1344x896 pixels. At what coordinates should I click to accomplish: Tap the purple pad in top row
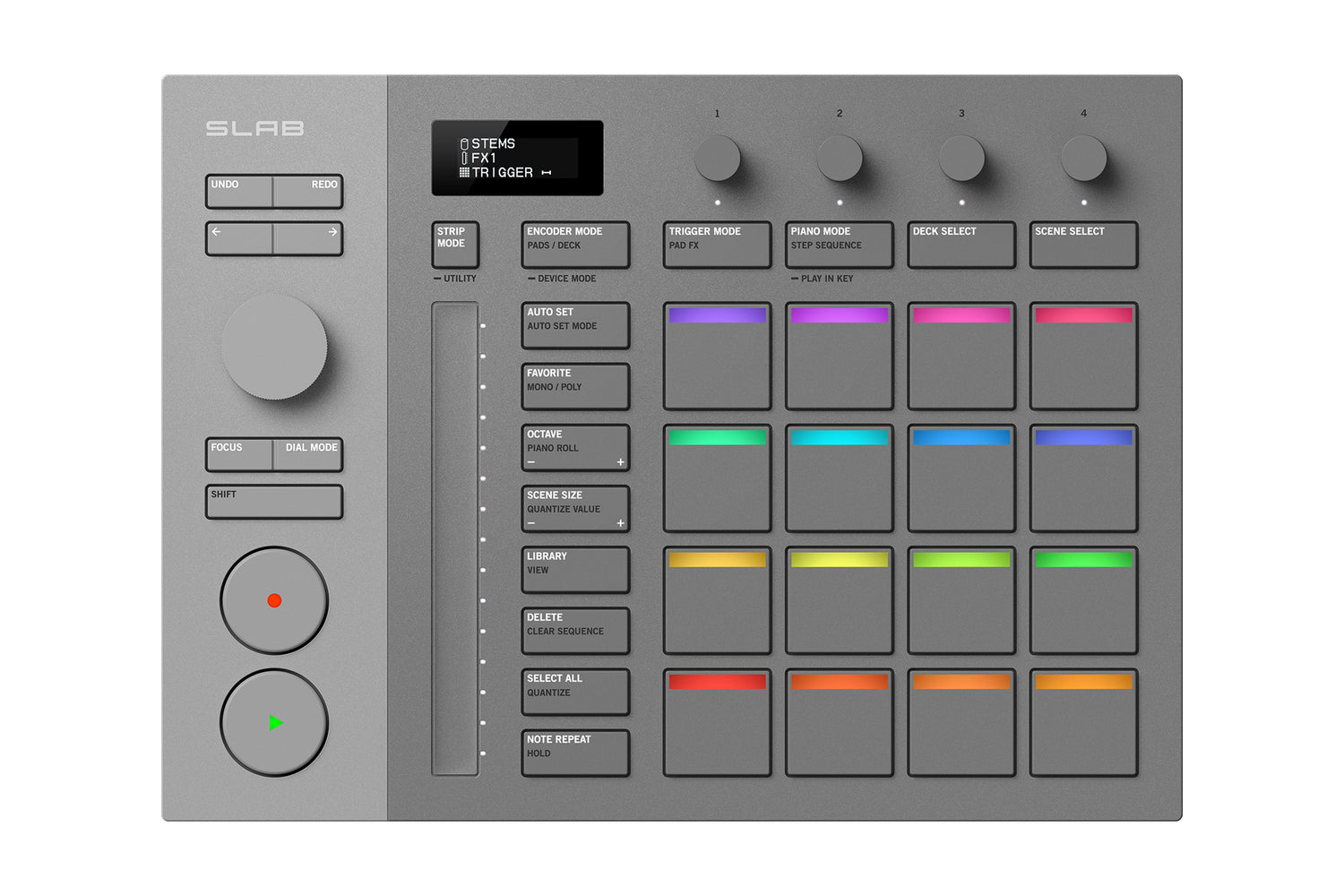pos(717,357)
